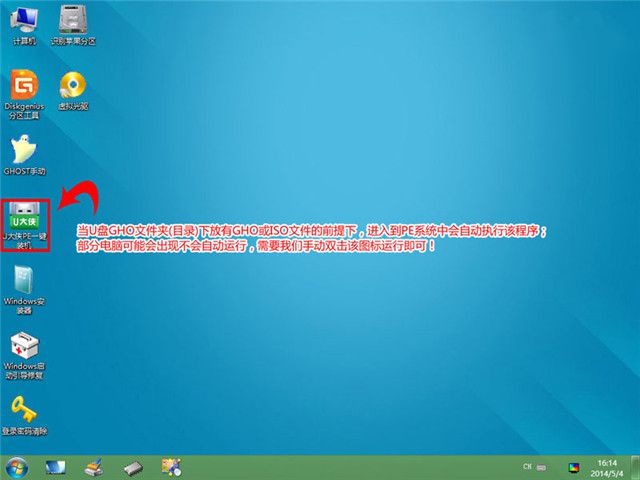Viewport: 640px width, 480px height.
Task: Click the red instruction text on desktop
Action: point(312,237)
